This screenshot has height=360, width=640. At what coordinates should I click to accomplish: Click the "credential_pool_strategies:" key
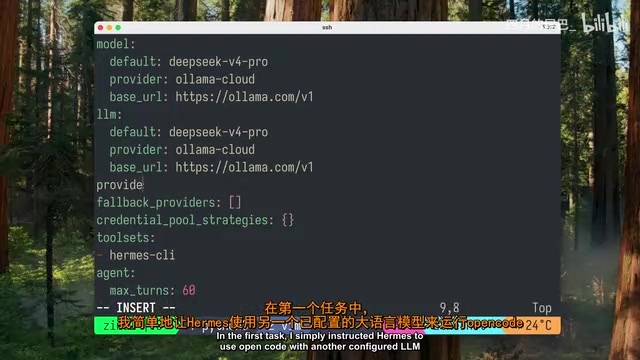[x=185, y=220]
